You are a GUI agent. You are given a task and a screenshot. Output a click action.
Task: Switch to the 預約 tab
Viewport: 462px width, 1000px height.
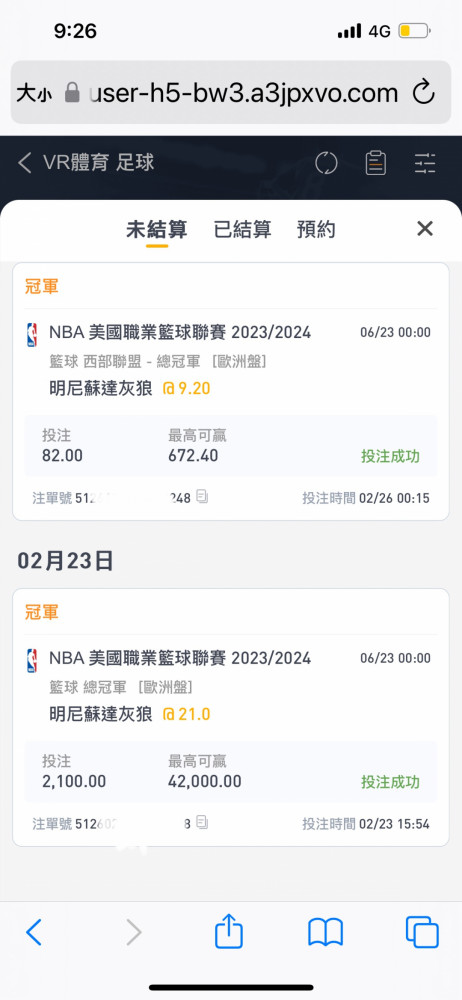316,229
